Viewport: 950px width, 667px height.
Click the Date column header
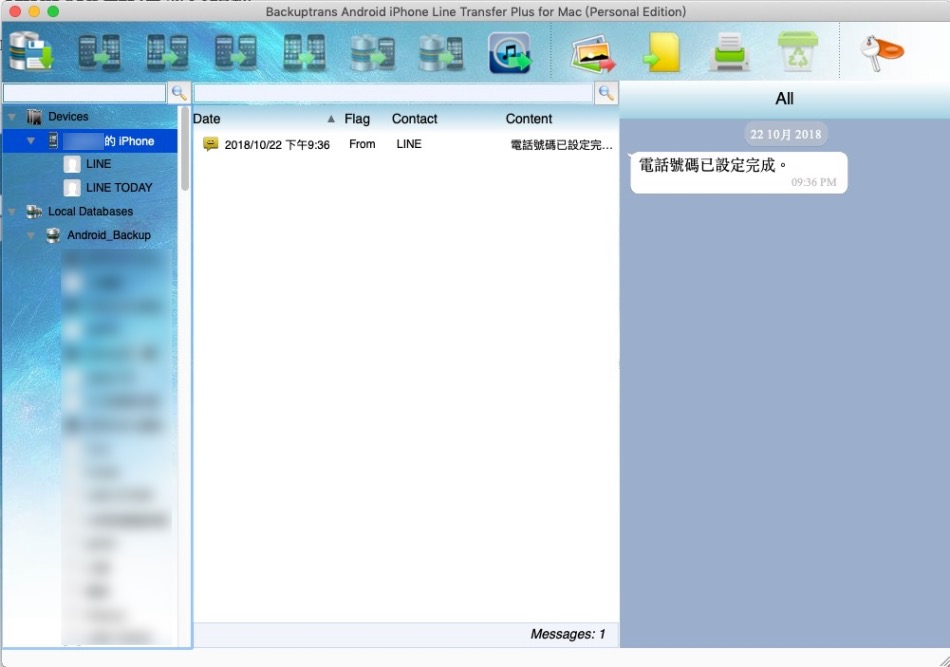click(x=207, y=119)
